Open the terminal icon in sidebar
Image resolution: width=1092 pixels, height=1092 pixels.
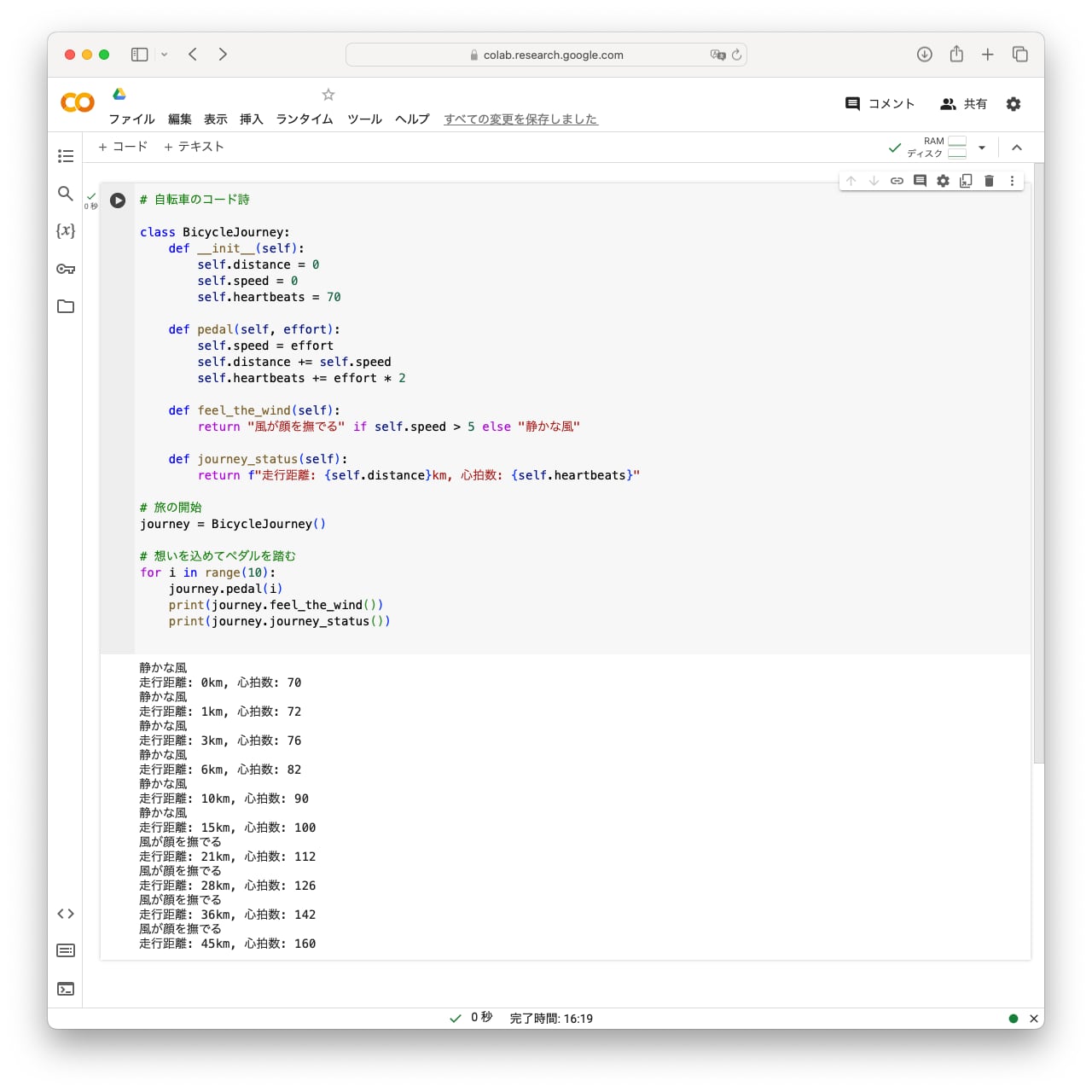(66, 989)
